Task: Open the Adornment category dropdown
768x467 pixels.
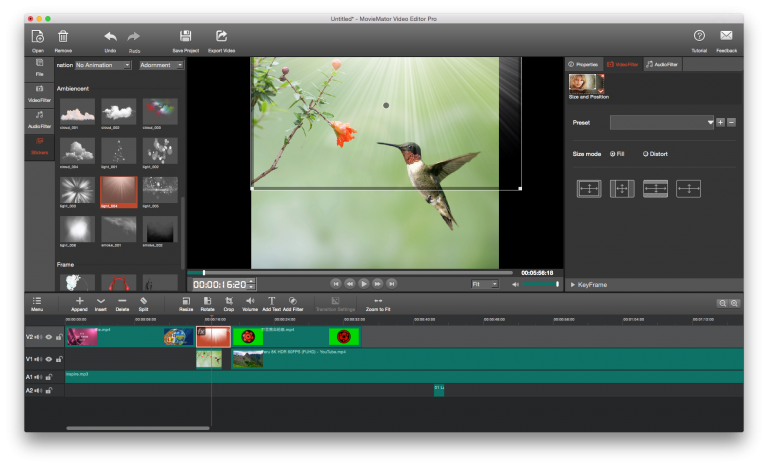Action: [x=161, y=65]
